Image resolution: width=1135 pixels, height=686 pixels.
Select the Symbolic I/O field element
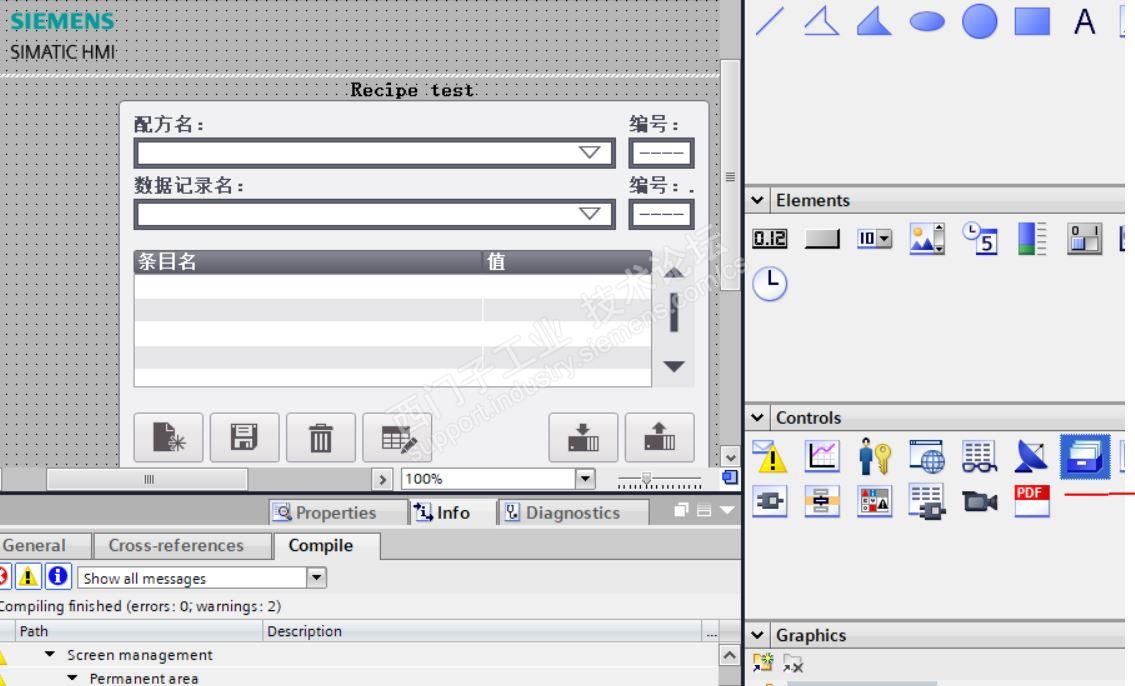tap(874, 238)
